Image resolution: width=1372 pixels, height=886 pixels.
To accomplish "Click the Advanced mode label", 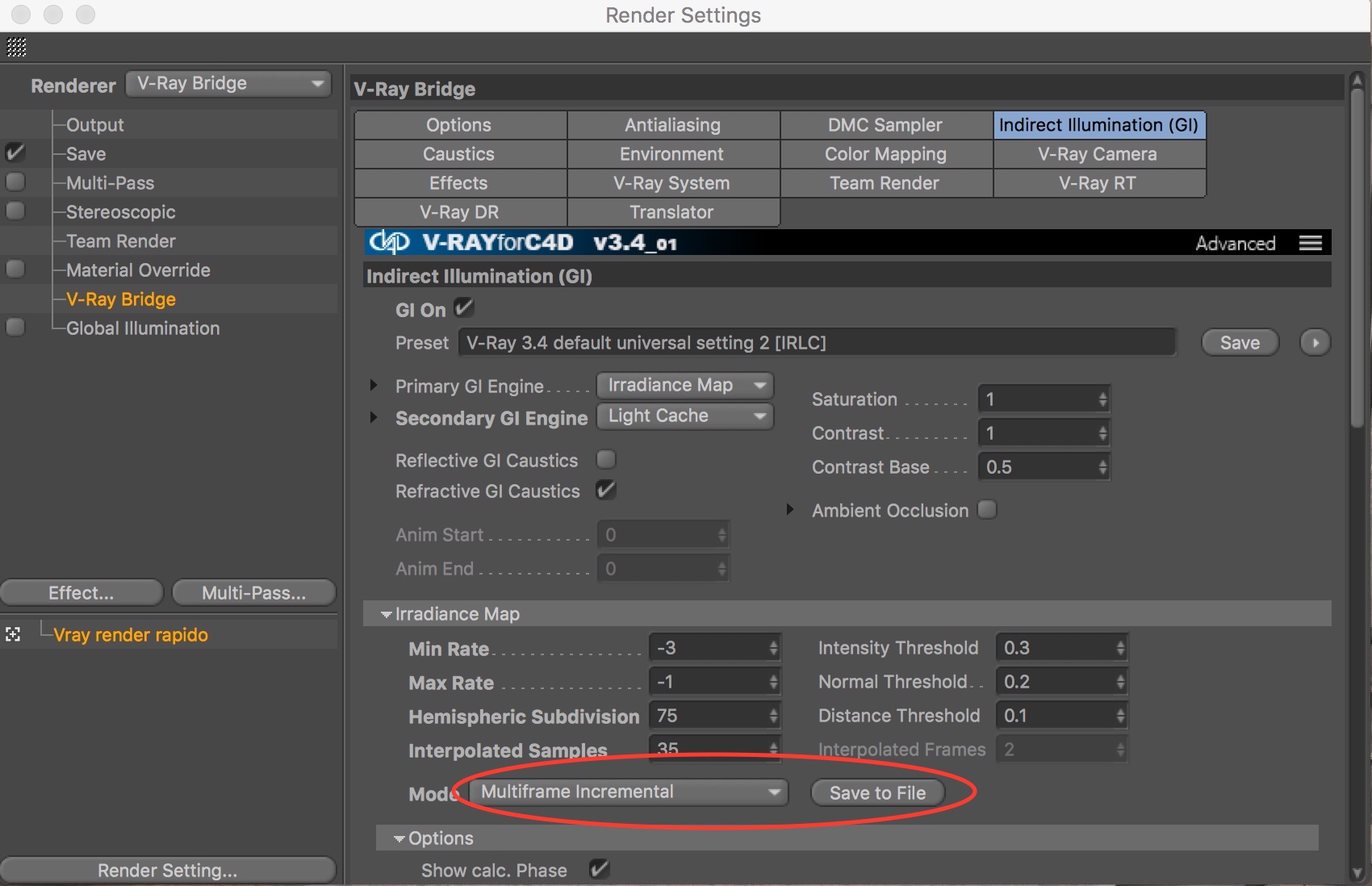I will (x=1235, y=243).
